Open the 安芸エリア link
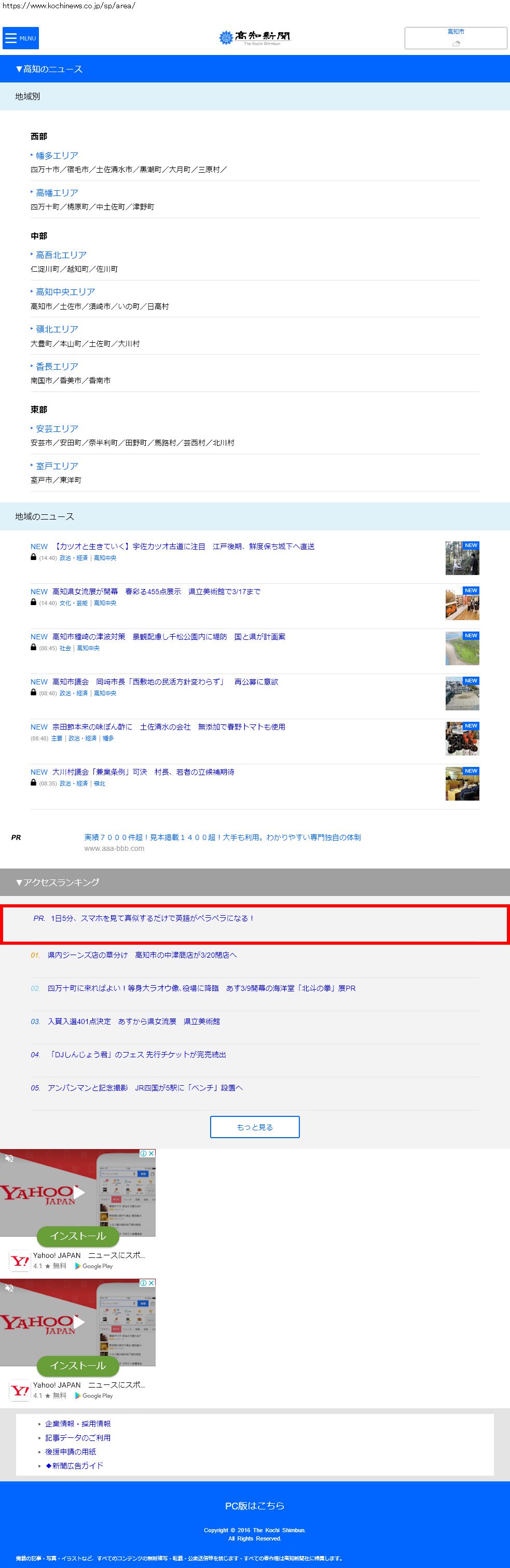 (57, 428)
